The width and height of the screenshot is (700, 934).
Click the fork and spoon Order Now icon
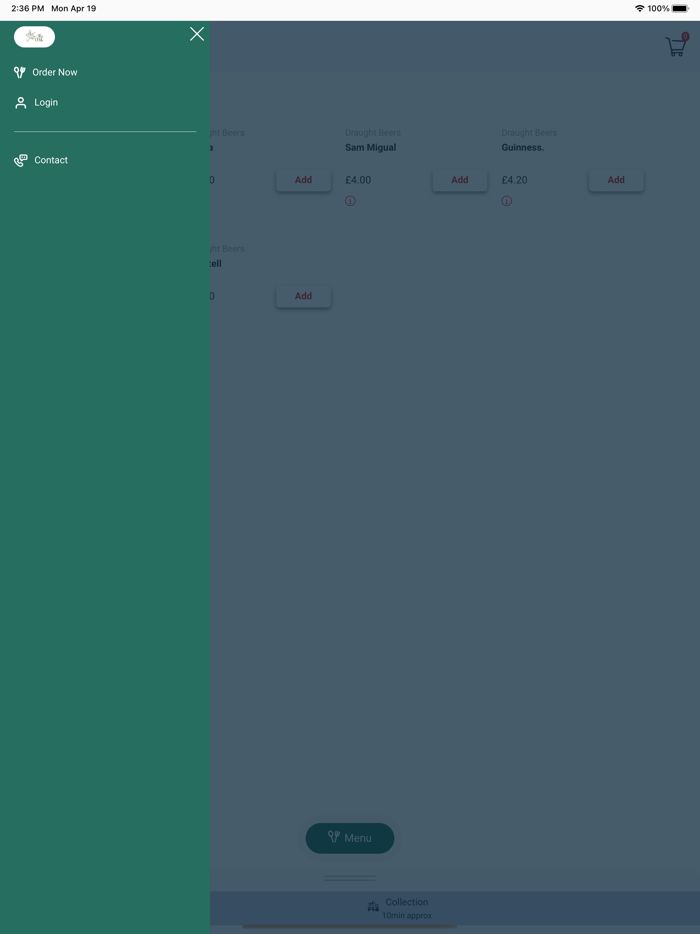point(20,72)
